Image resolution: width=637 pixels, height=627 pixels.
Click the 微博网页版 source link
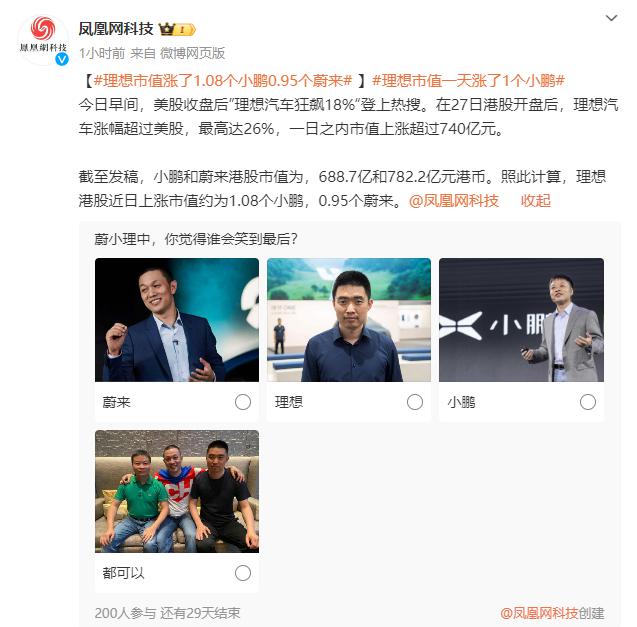click(x=192, y=53)
